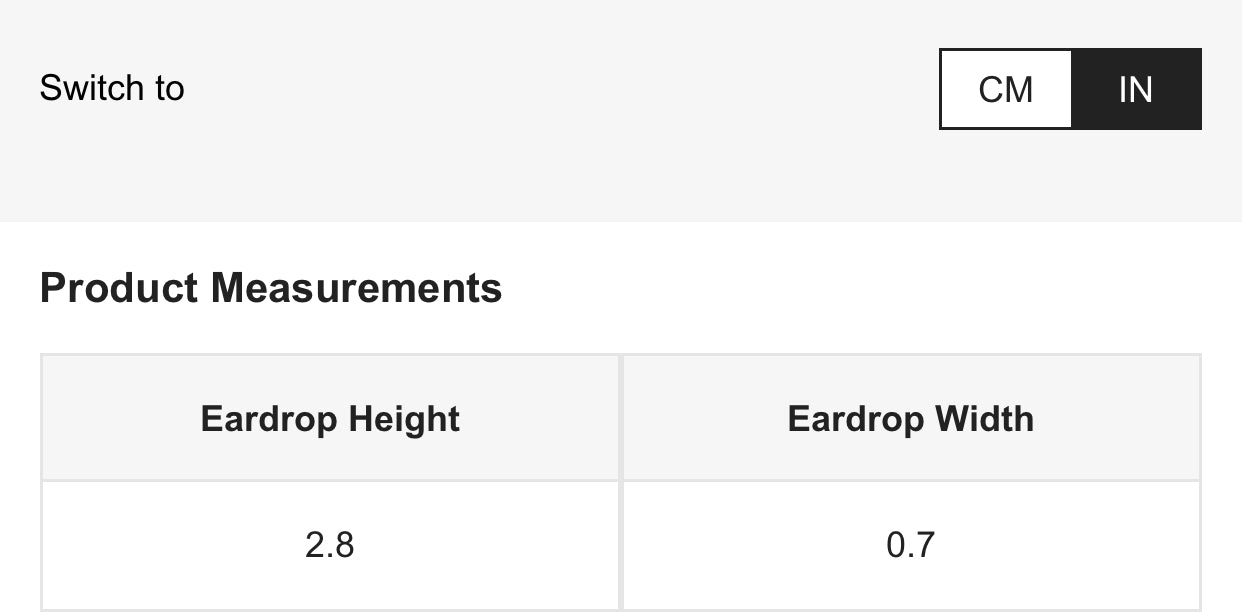Click the Eardrop Height column header
1242x615 pixels.
coord(330,418)
